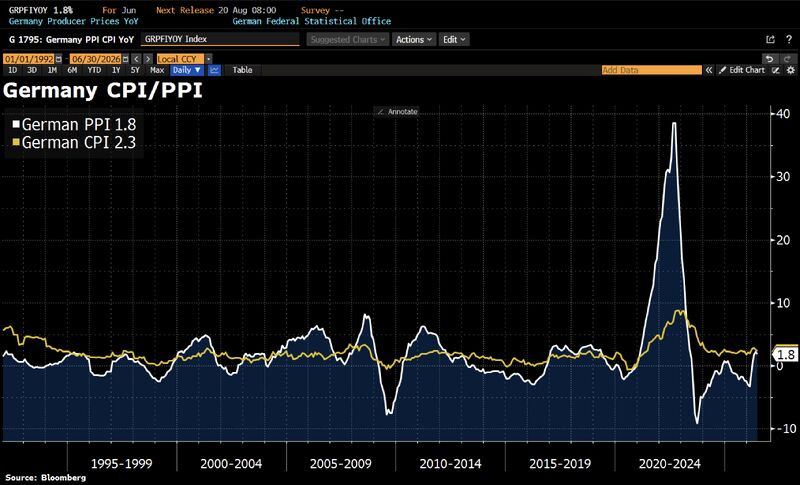Click the Local CCY currency field
The height and width of the screenshot is (485, 800).
[x=181, y=59]
